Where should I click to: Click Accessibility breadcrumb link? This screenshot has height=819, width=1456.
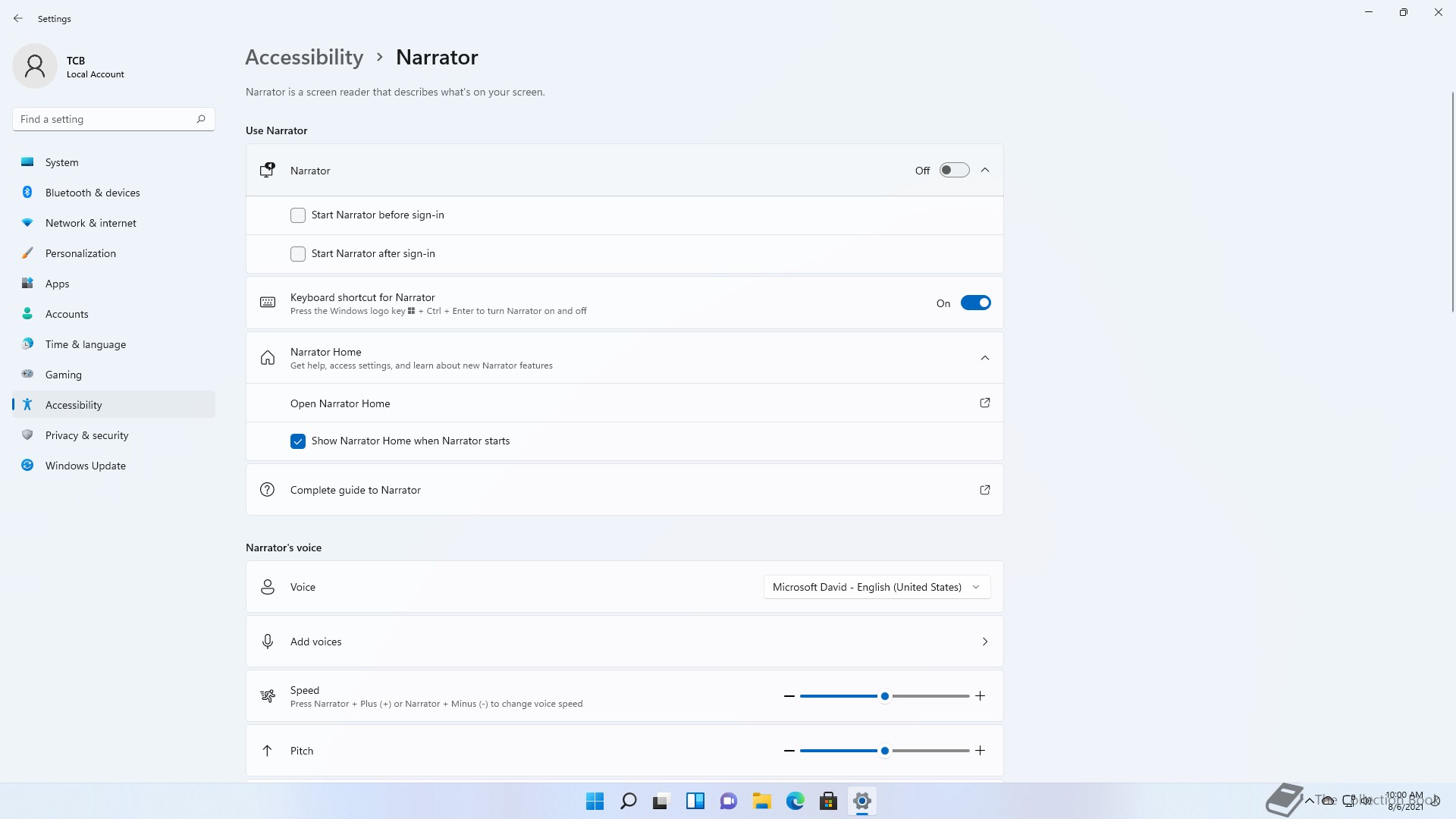[304, 58]
